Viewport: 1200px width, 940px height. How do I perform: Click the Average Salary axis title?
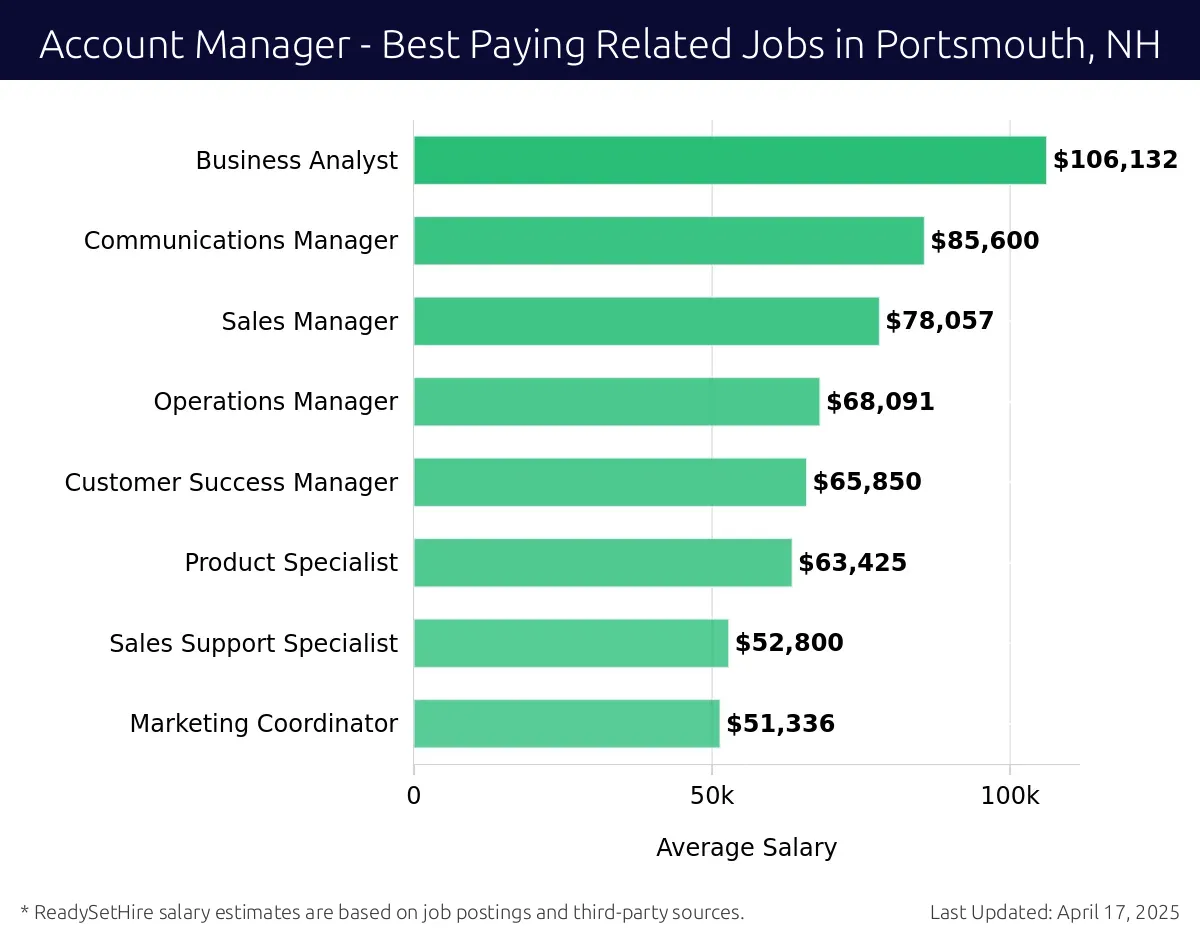tap(746, 848)
